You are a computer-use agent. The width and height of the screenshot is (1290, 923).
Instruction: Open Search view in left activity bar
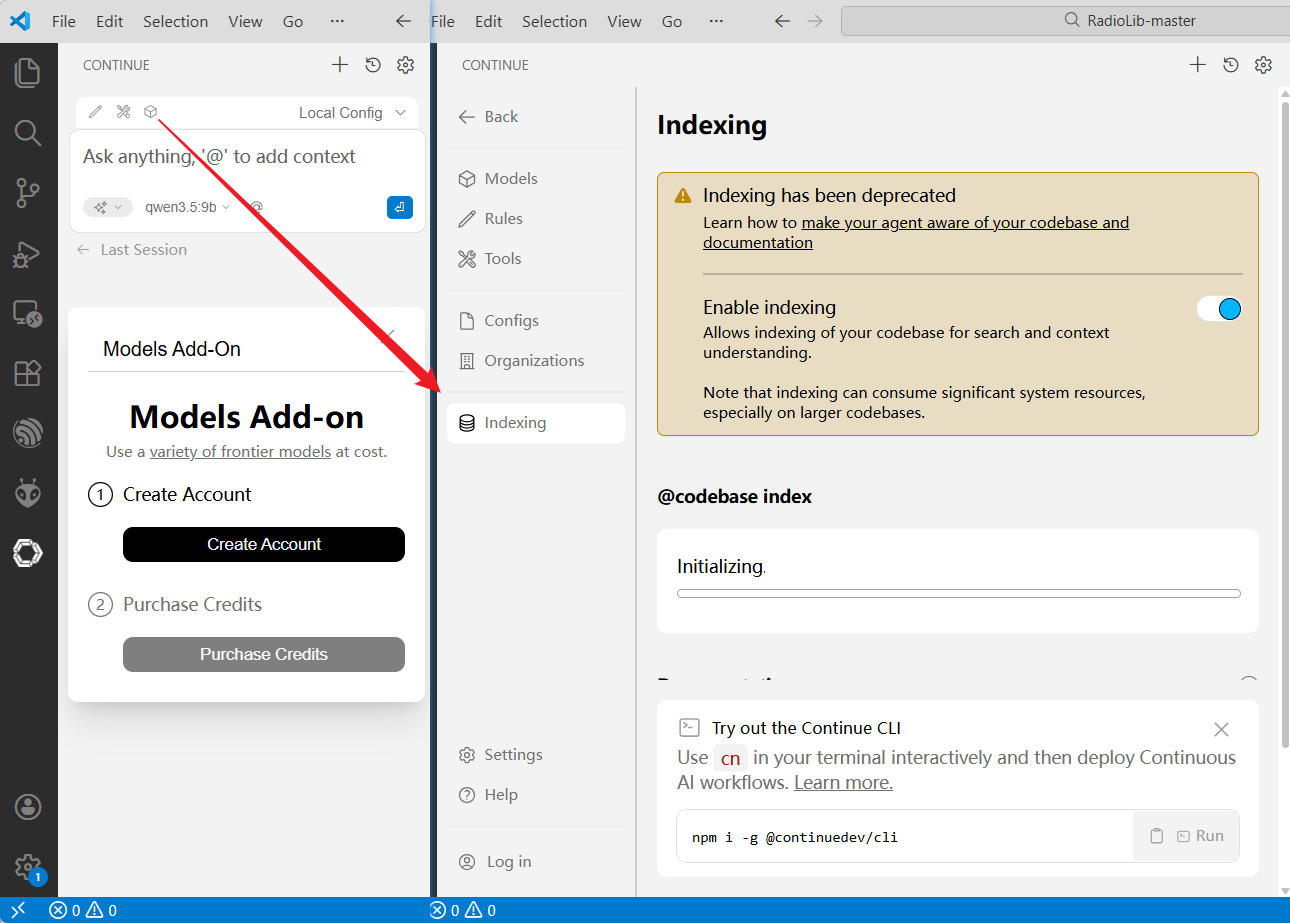[28, 132]
